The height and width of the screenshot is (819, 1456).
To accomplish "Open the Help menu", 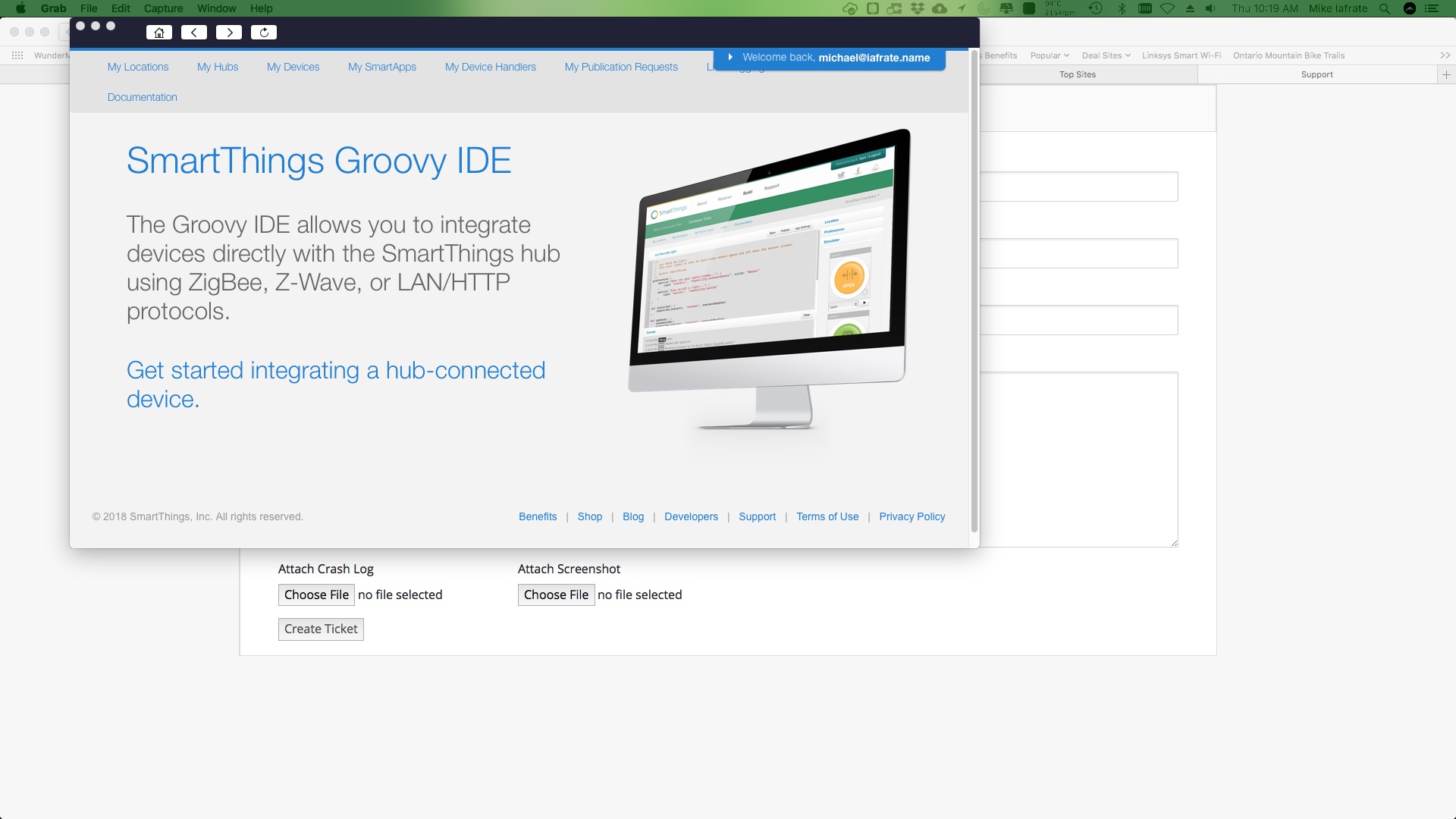I will click(262, 8).
